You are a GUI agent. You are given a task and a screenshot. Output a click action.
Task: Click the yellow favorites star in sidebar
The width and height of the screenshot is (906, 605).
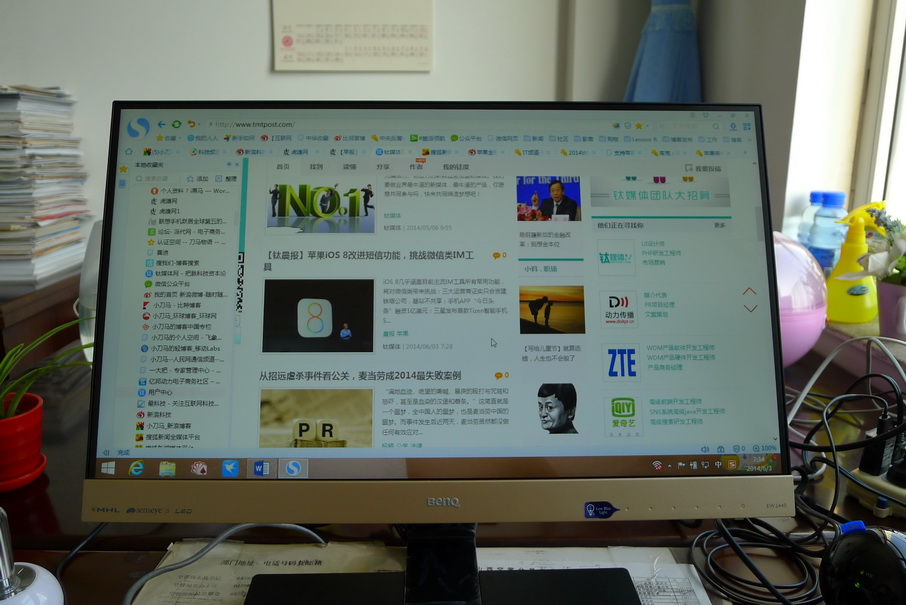click(x=124, y=168)
